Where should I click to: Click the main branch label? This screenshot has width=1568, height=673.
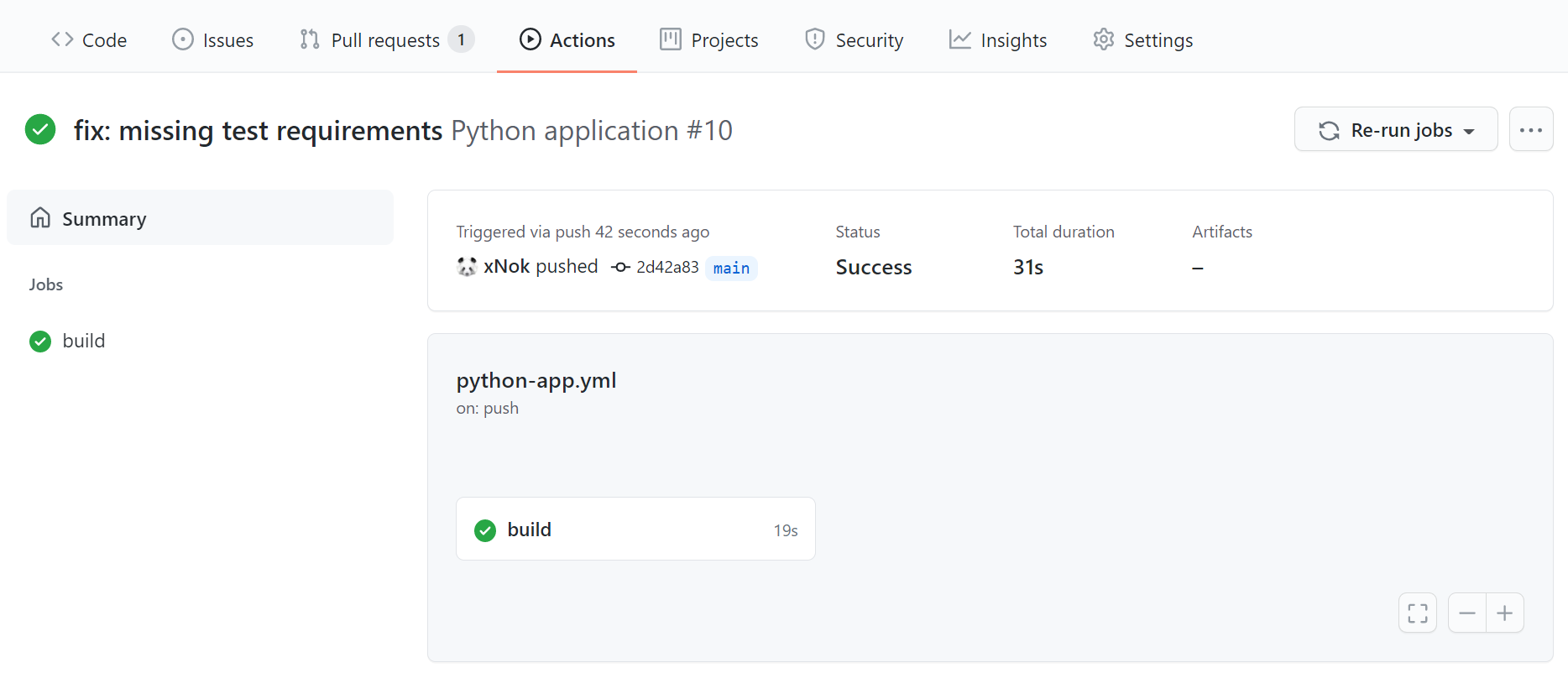pyautogui.click(x=731, y=268)
